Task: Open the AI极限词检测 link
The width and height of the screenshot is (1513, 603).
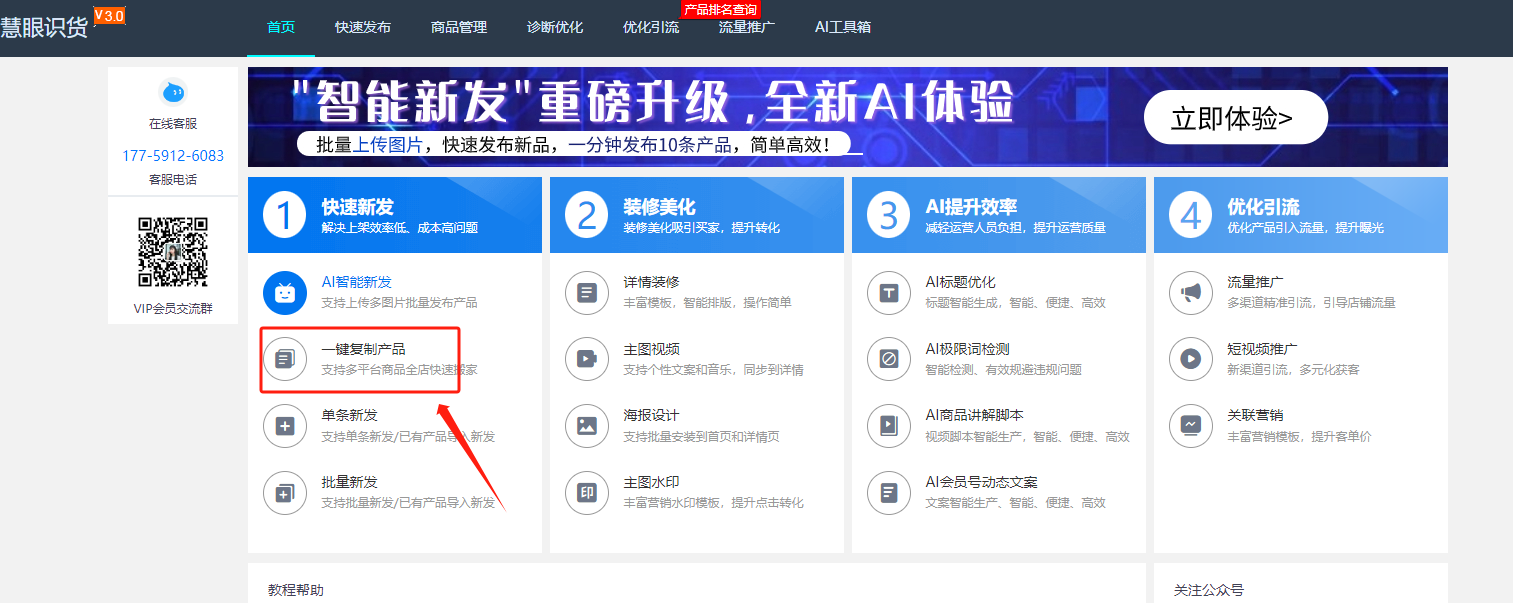Action: [x=968, y=349]
